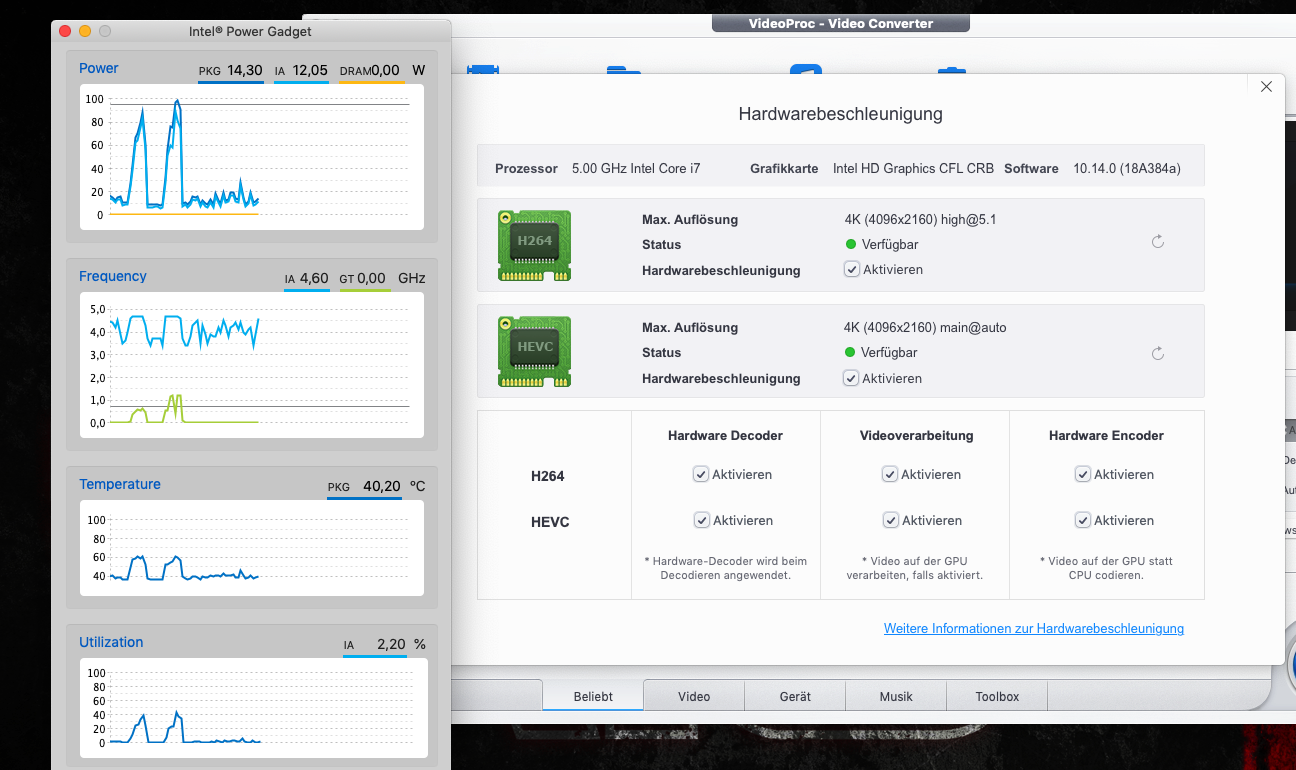
Task: Click the Utilization graph in Intel Power Gadget
Action: 252,707
